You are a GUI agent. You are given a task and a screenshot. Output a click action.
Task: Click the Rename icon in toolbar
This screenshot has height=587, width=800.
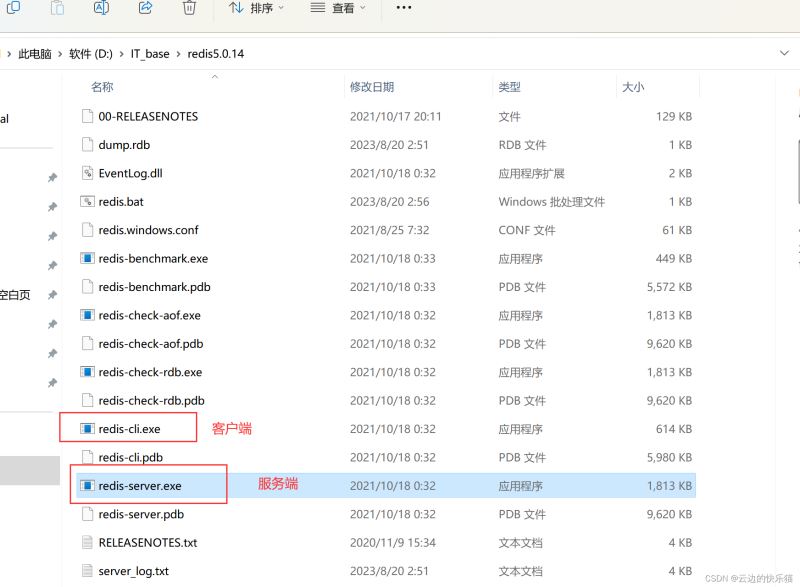click(101, 8)
